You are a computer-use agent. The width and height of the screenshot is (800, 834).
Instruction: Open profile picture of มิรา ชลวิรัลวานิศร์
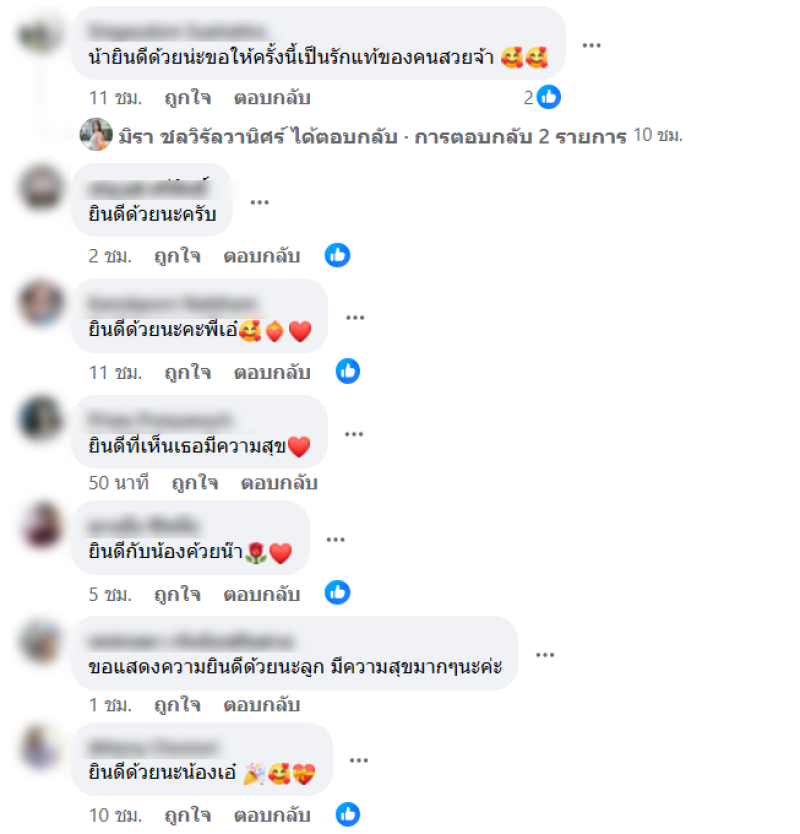(x=96, y=135)
